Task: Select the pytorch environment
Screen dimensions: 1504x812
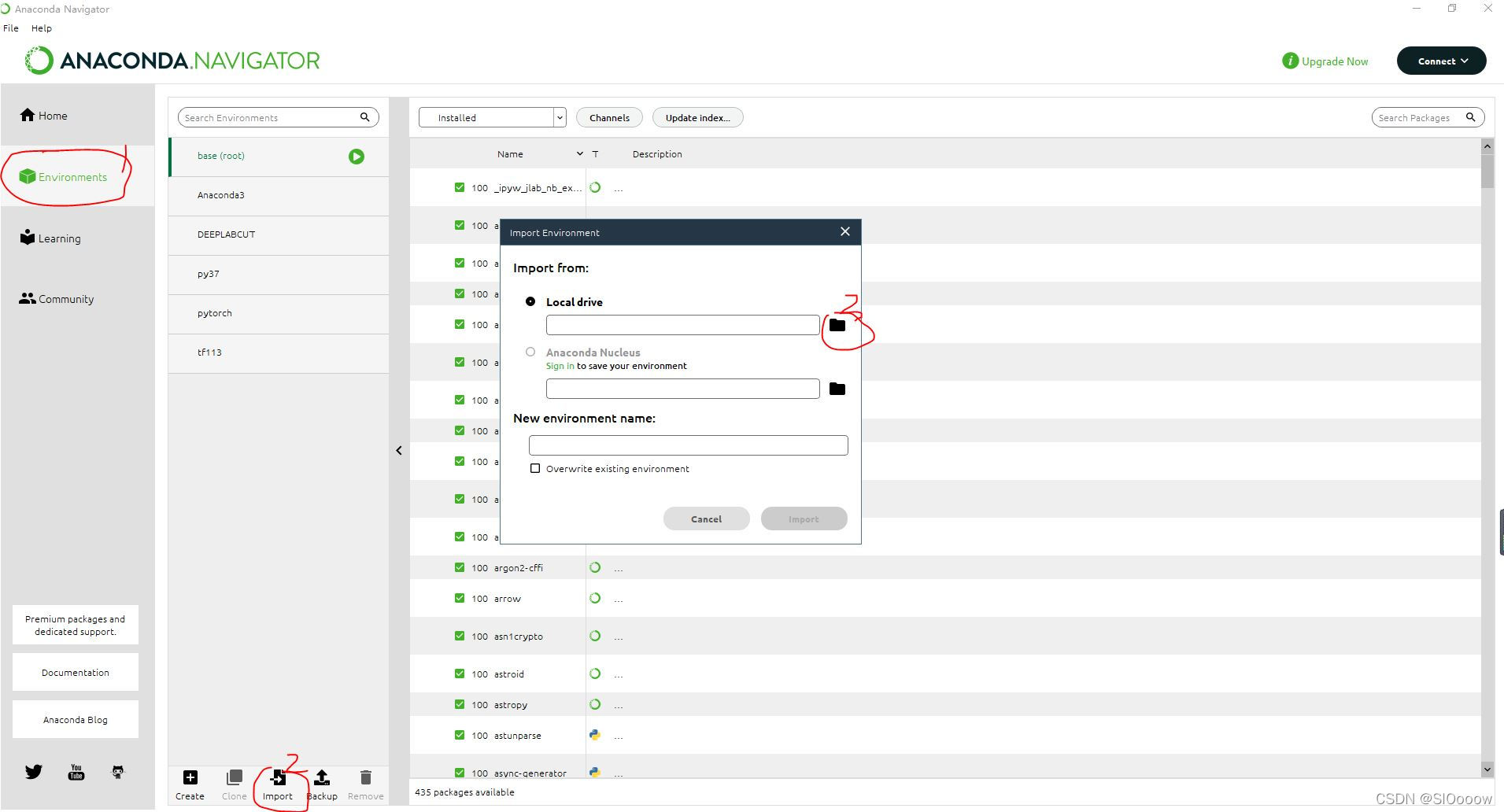Action: coord(279,313)
